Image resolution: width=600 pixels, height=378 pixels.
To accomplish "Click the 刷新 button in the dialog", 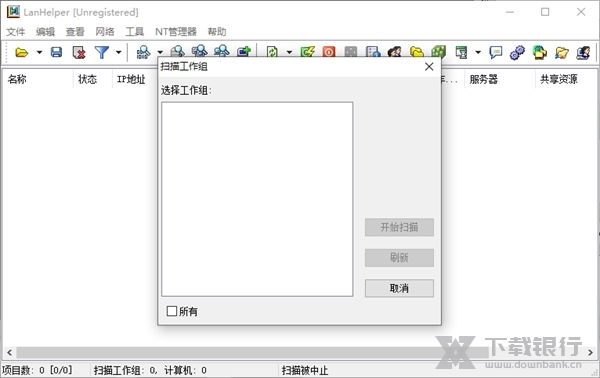I will 399,258.
